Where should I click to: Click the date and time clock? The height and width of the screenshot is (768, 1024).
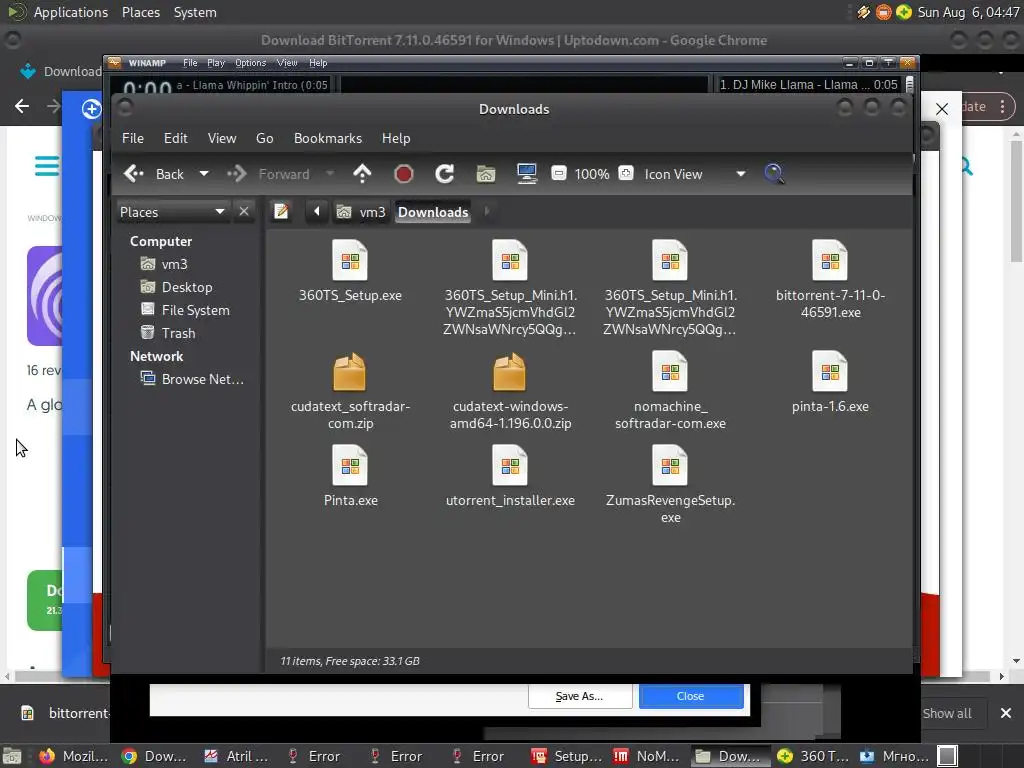pyautogui.click(x=968, y=12)
